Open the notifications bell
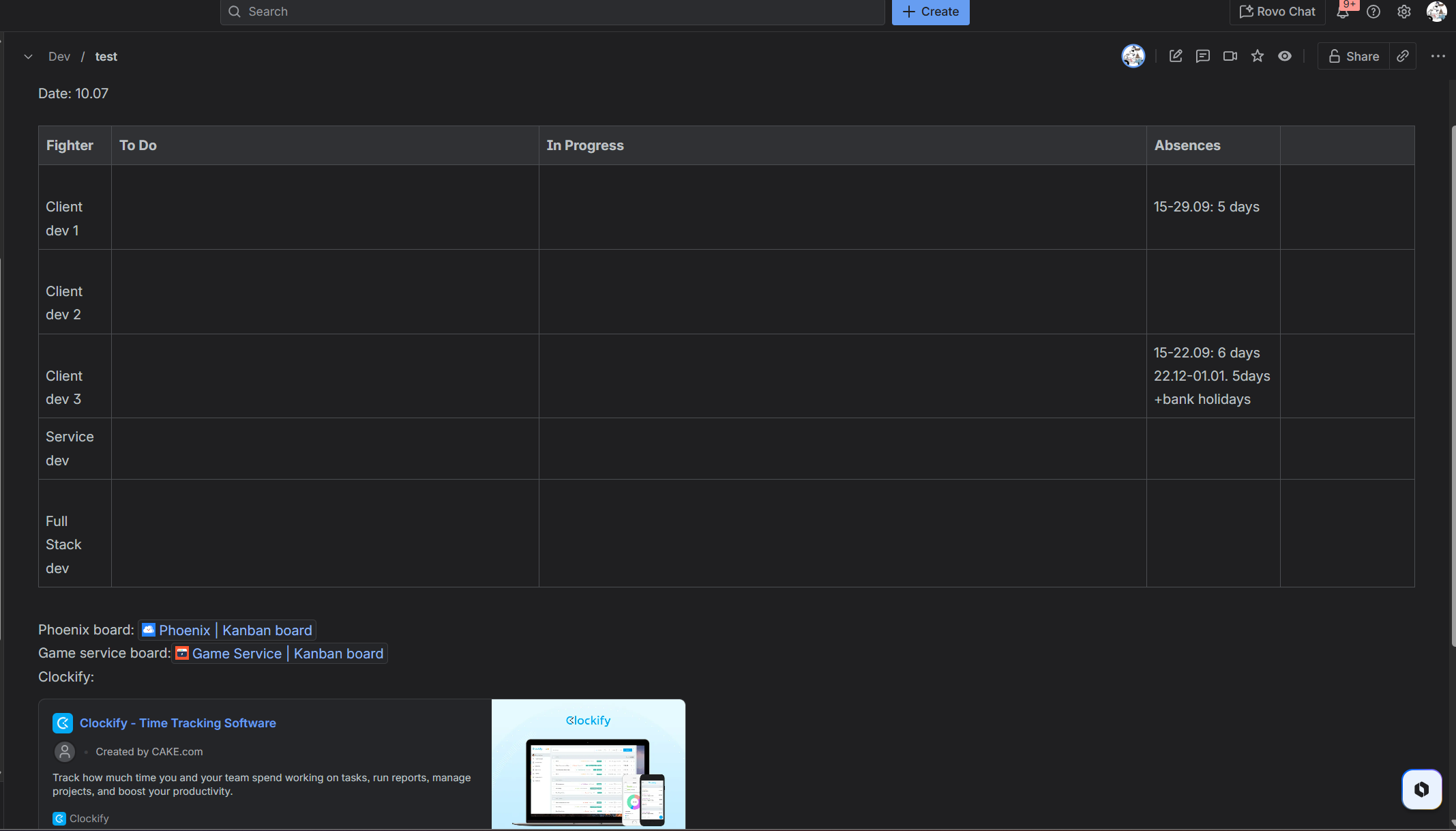 point(1343,12)
